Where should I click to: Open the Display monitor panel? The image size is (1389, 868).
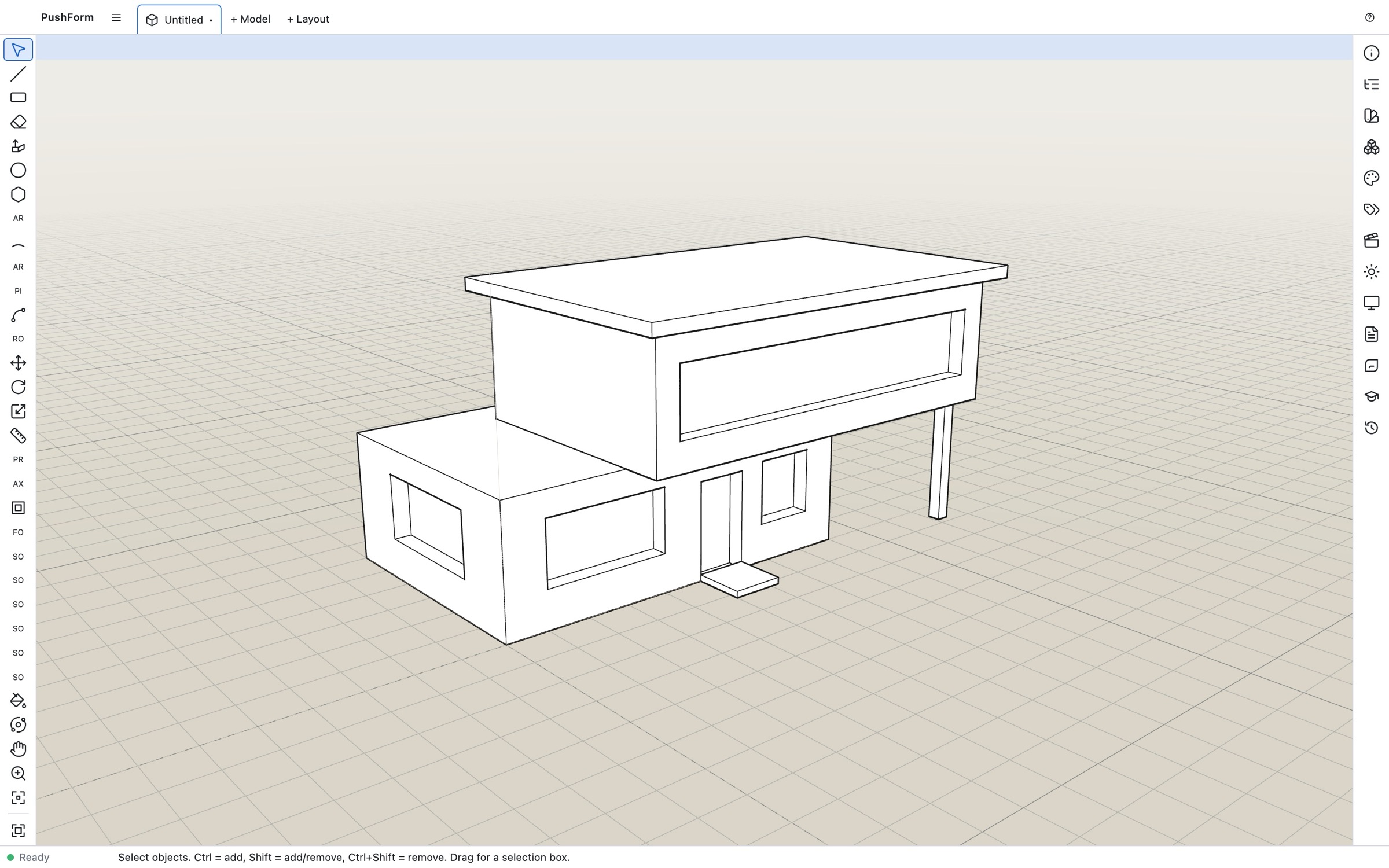(1371, 303)
